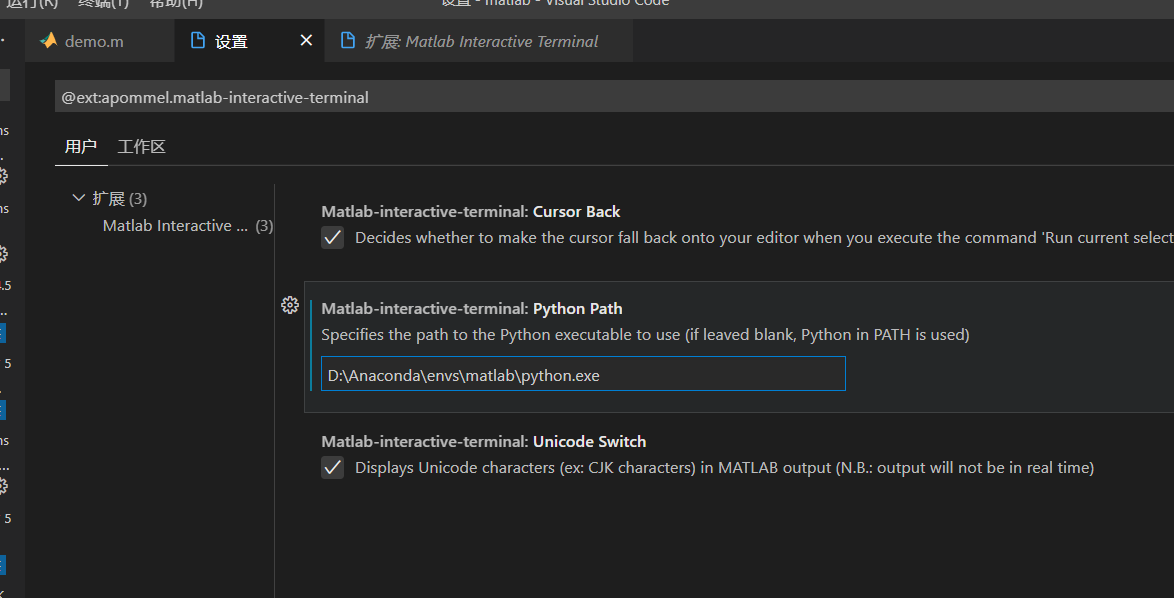The height and width of the screenshot is (598, 1174).
Task: Uncheck the Cursor Back checkbox
Action: coord(333,238)
